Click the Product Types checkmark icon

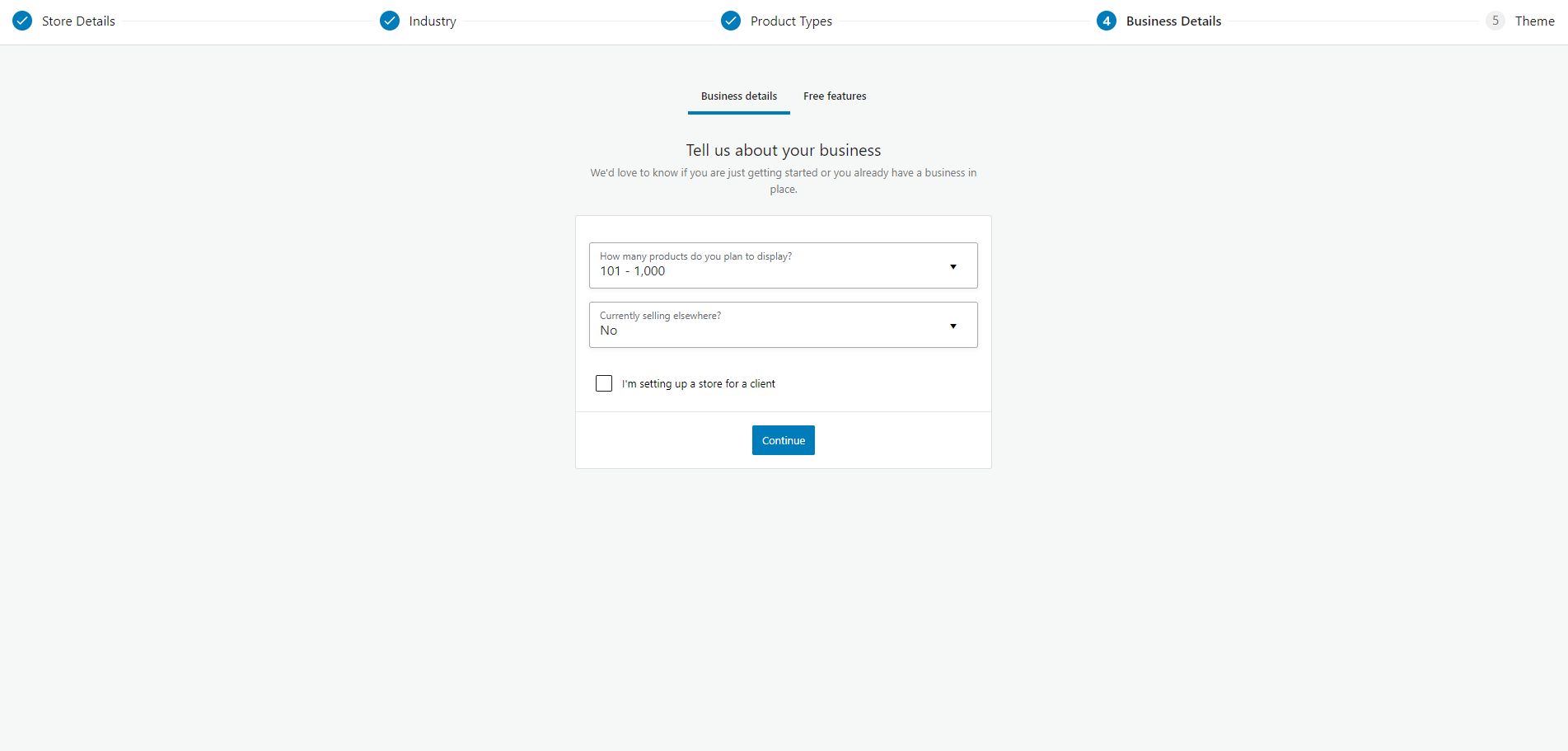tap(731, 21)
